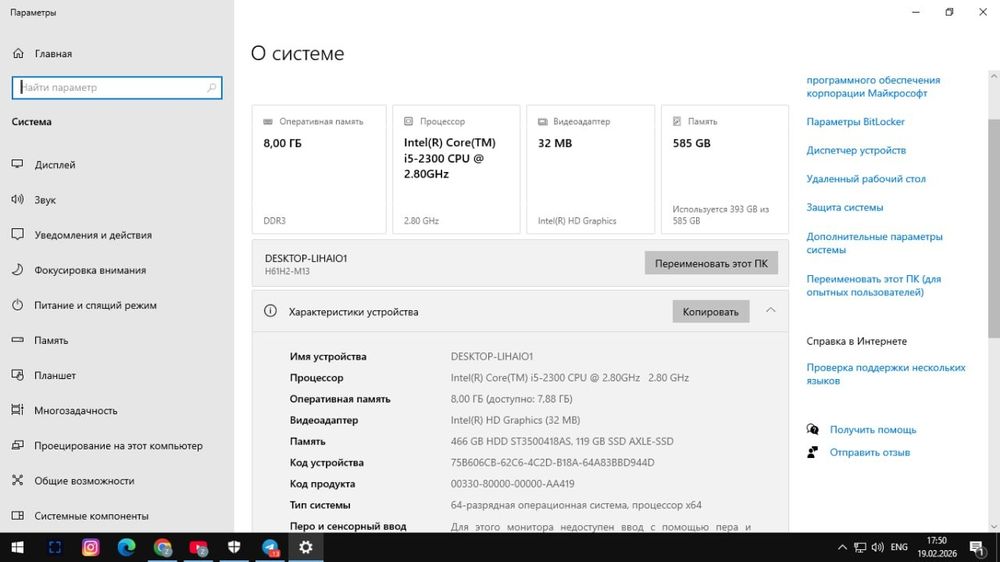Open Переименовать этот ПК (для опытных пользователей)

[x=874, y=285]
